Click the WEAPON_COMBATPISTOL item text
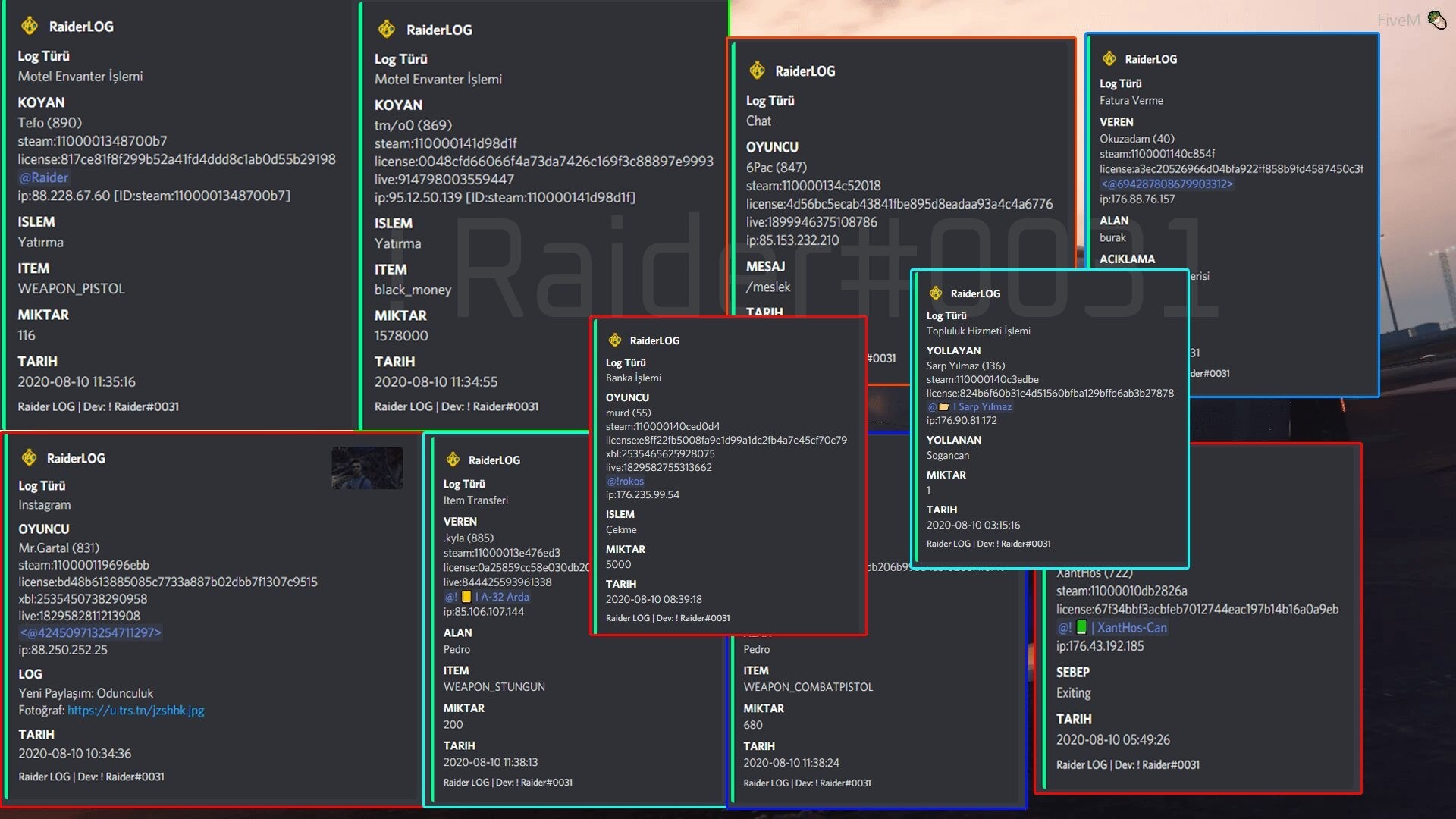Viewport: 1456px width, 819px height. coord(808,687)
